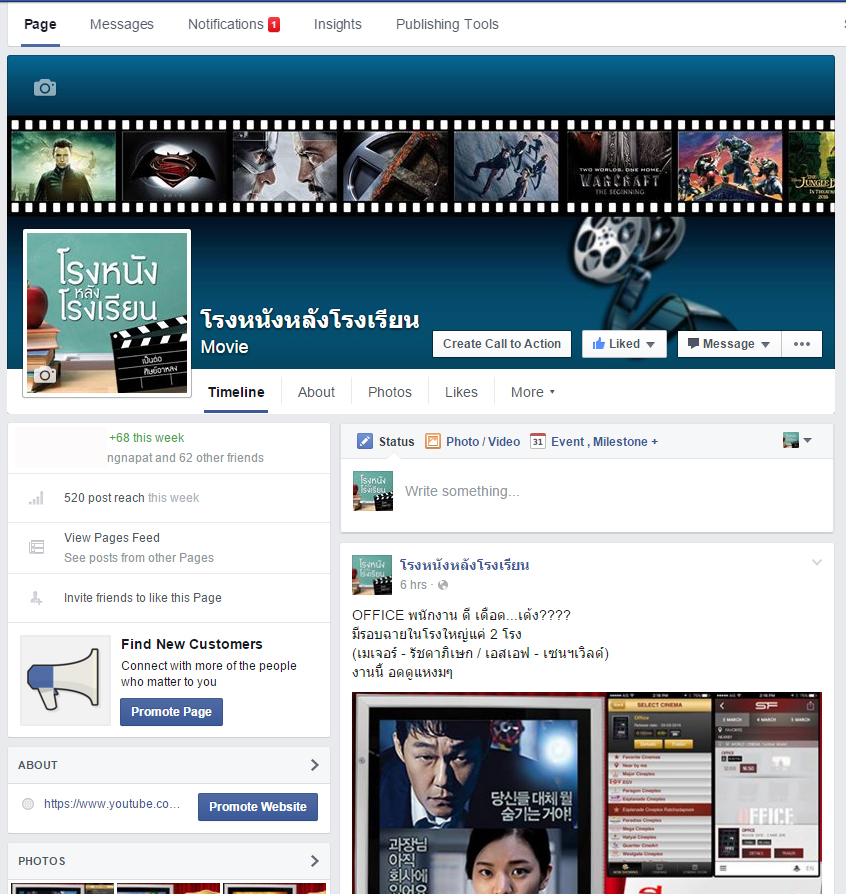846x894 pixels.
Task: Open the Messages tab
Action: (122, 25)
